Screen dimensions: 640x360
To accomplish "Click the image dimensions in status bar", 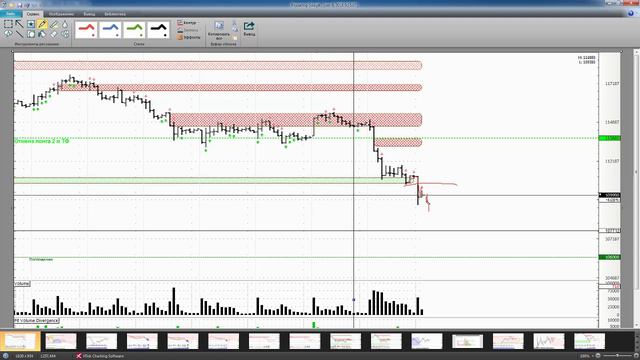I will click(24, 356).
